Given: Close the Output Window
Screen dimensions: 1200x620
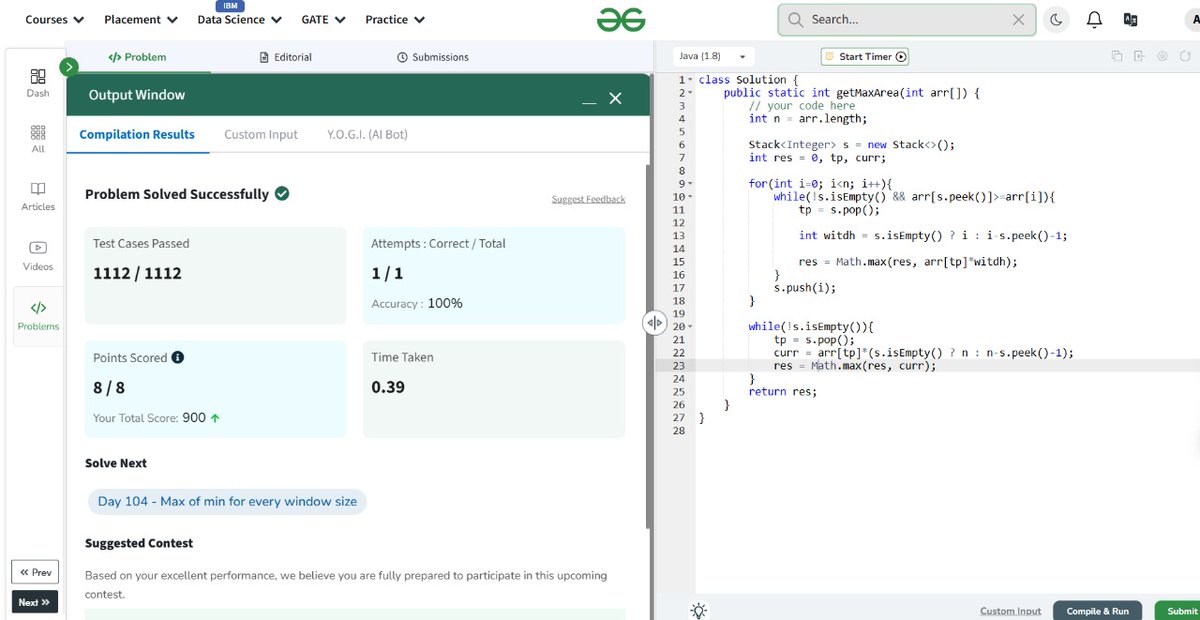Looking at the screenshot, I should 615,98.
